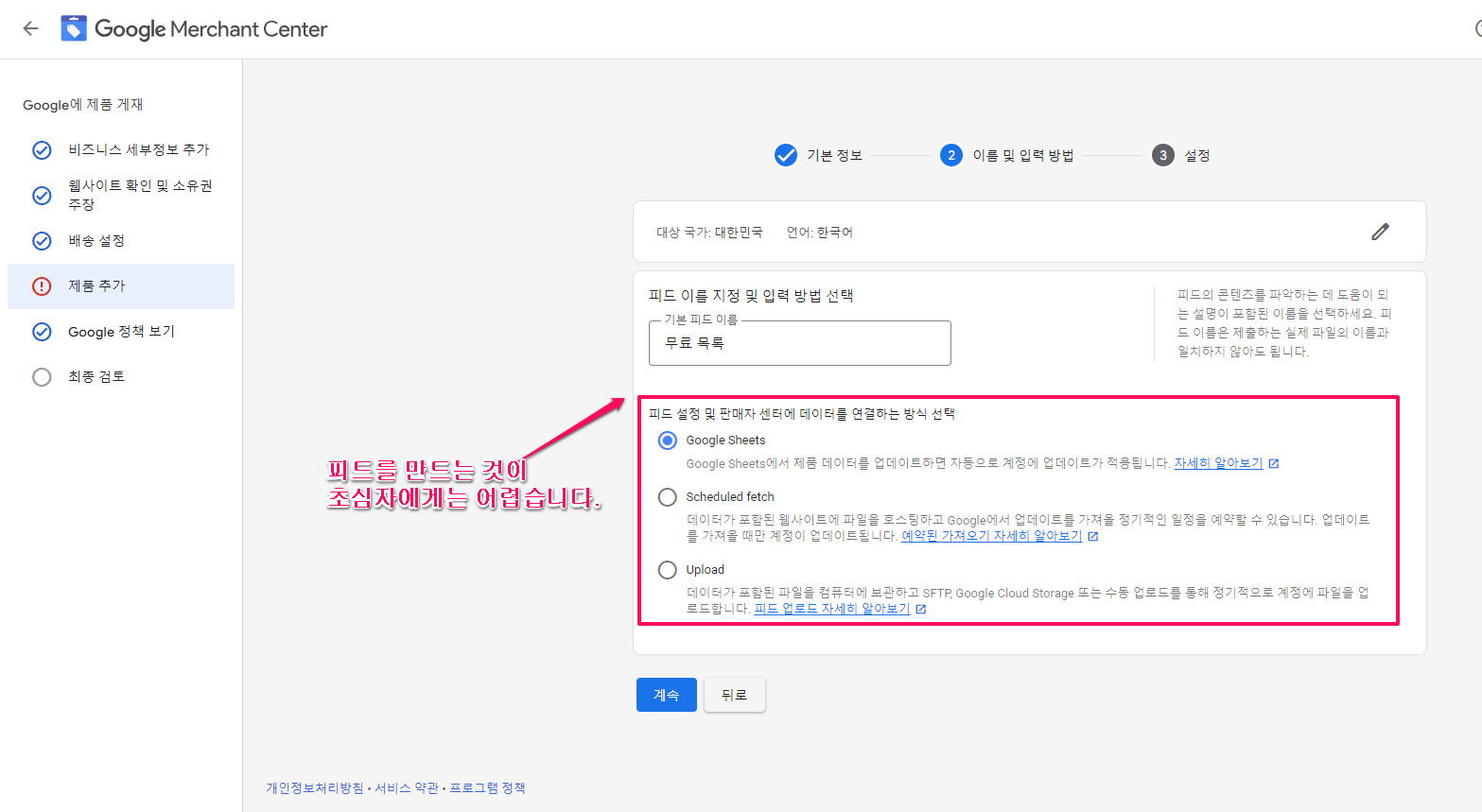Click the 언어: 한국어 text
Screen dimensions: 1482x812
tap(820, 232)
